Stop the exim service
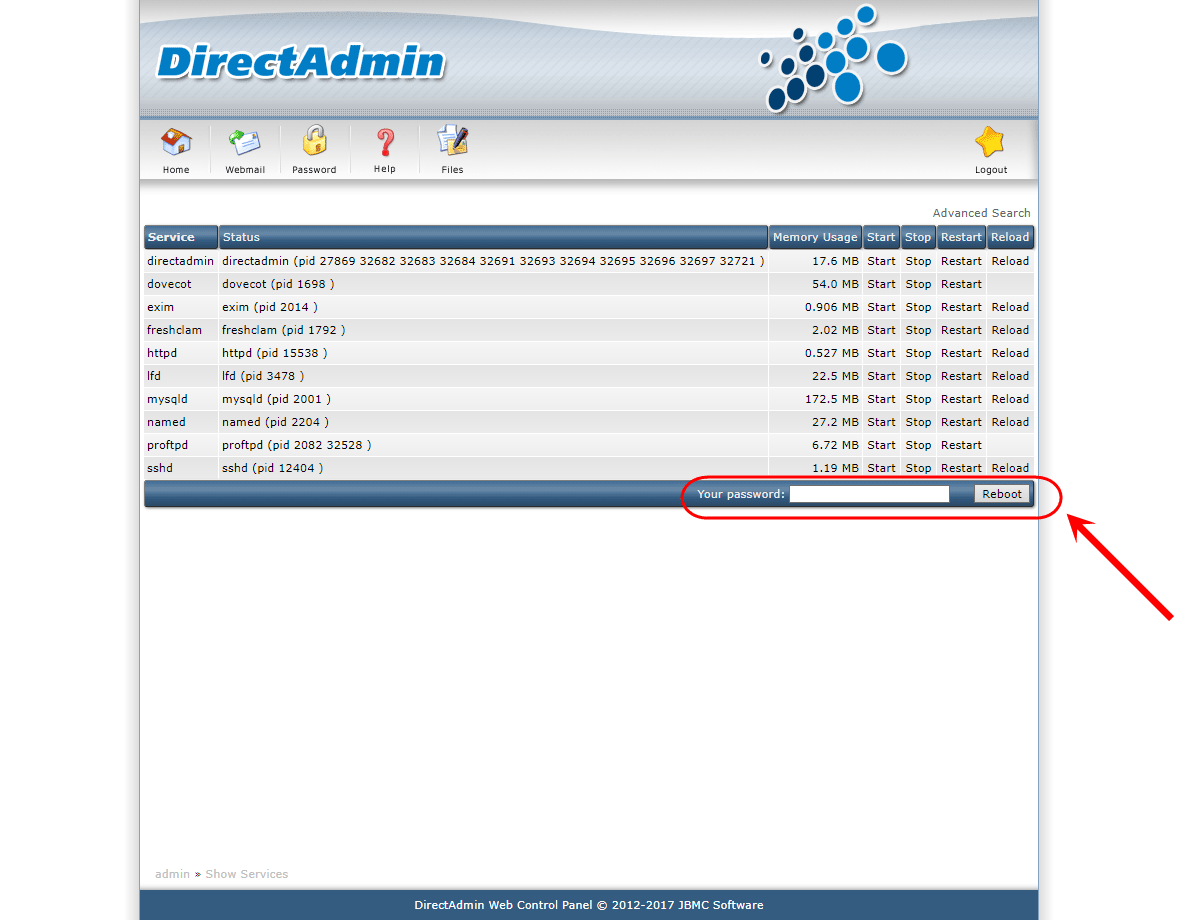Viewport: 1179px width, 920px height. tap(918, 307)
